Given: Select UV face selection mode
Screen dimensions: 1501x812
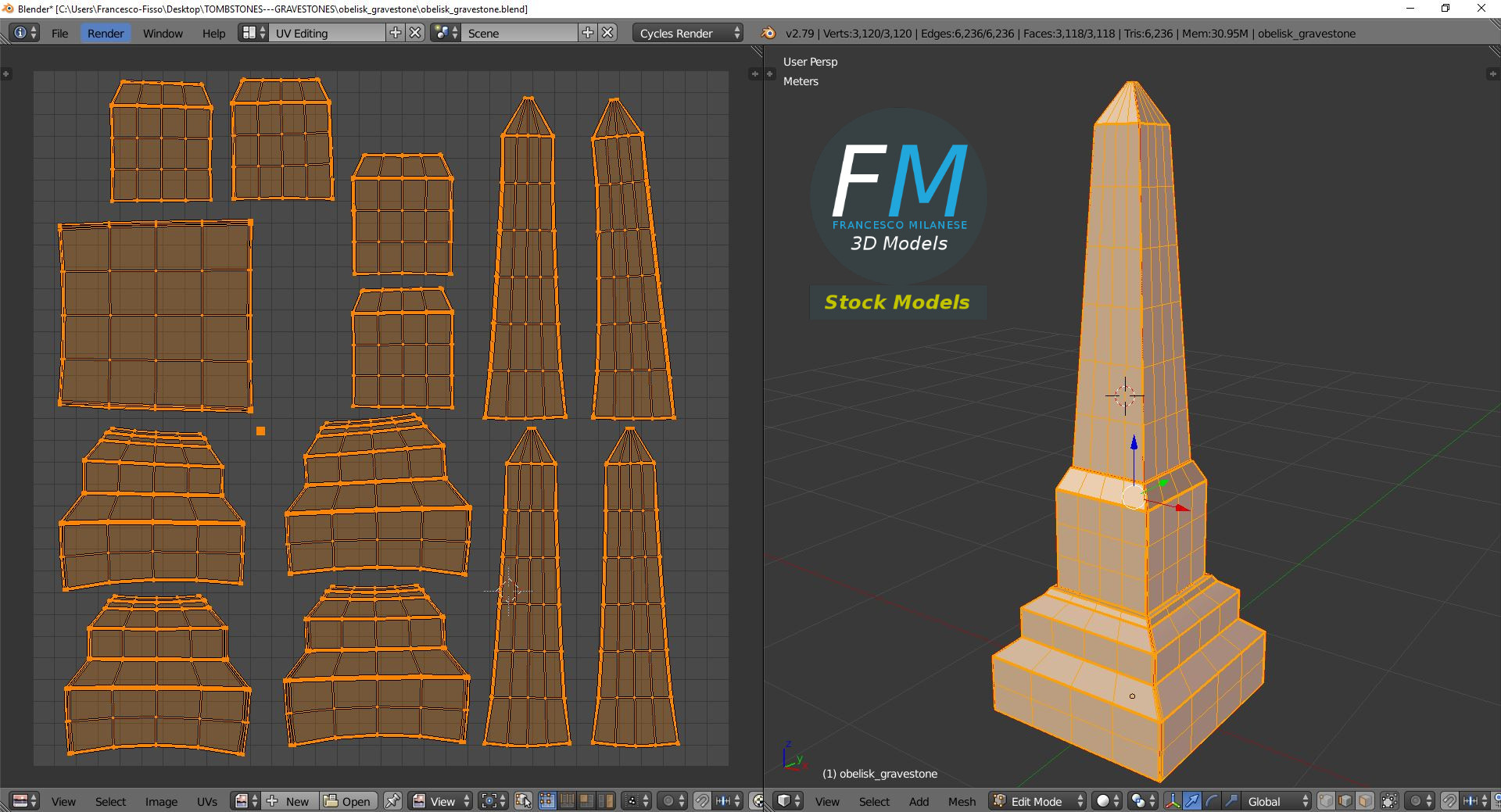Looking at the screenshot, I should [x=586, y=801].
